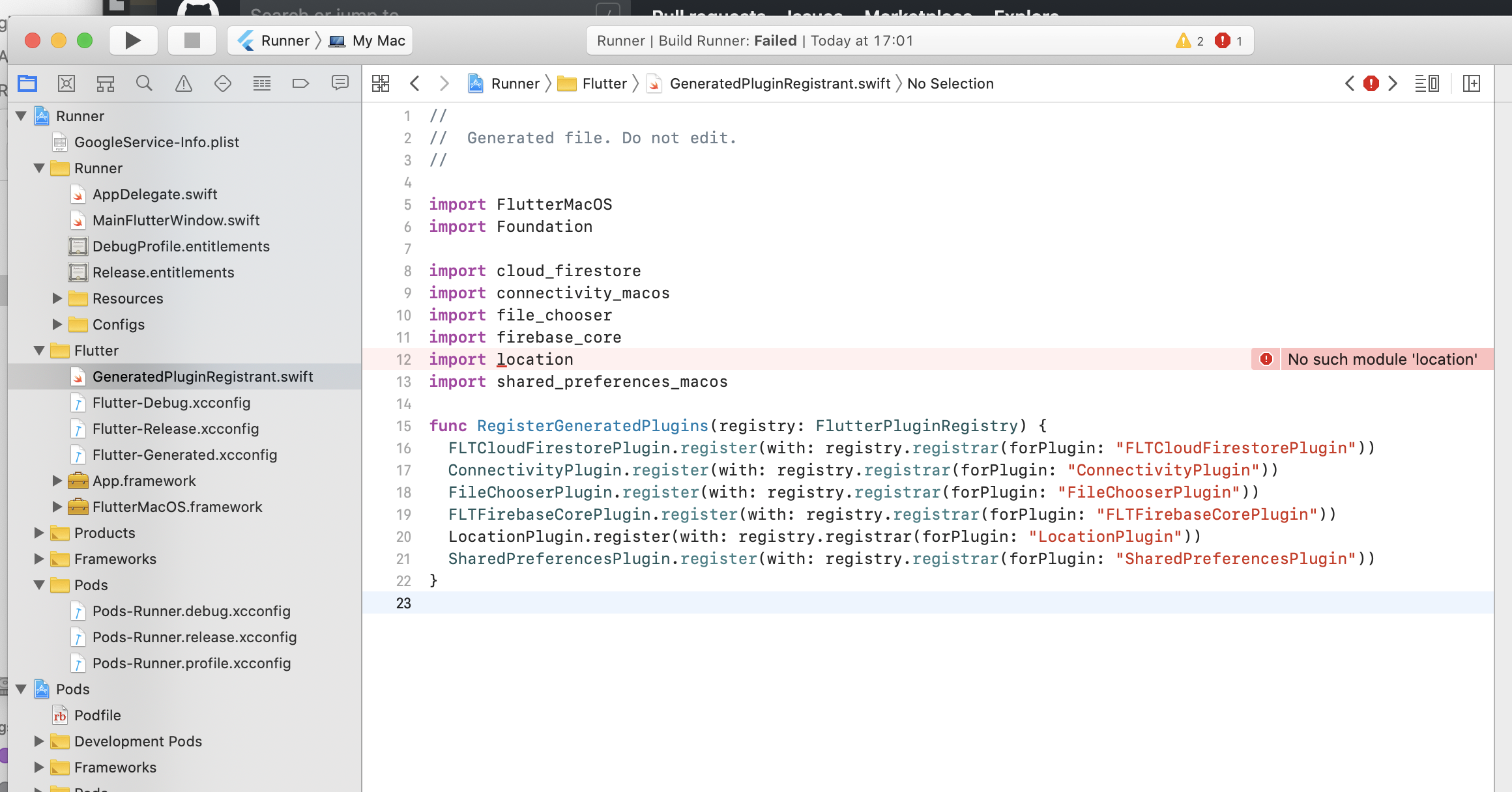Open the Debug navigator
1512x792 pixels.
(262, 83)
